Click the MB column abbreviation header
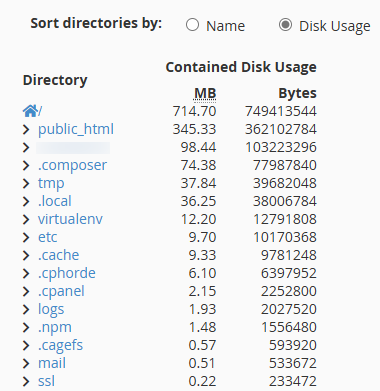Viewport: 380px width, 391px height. pos(205,93)
